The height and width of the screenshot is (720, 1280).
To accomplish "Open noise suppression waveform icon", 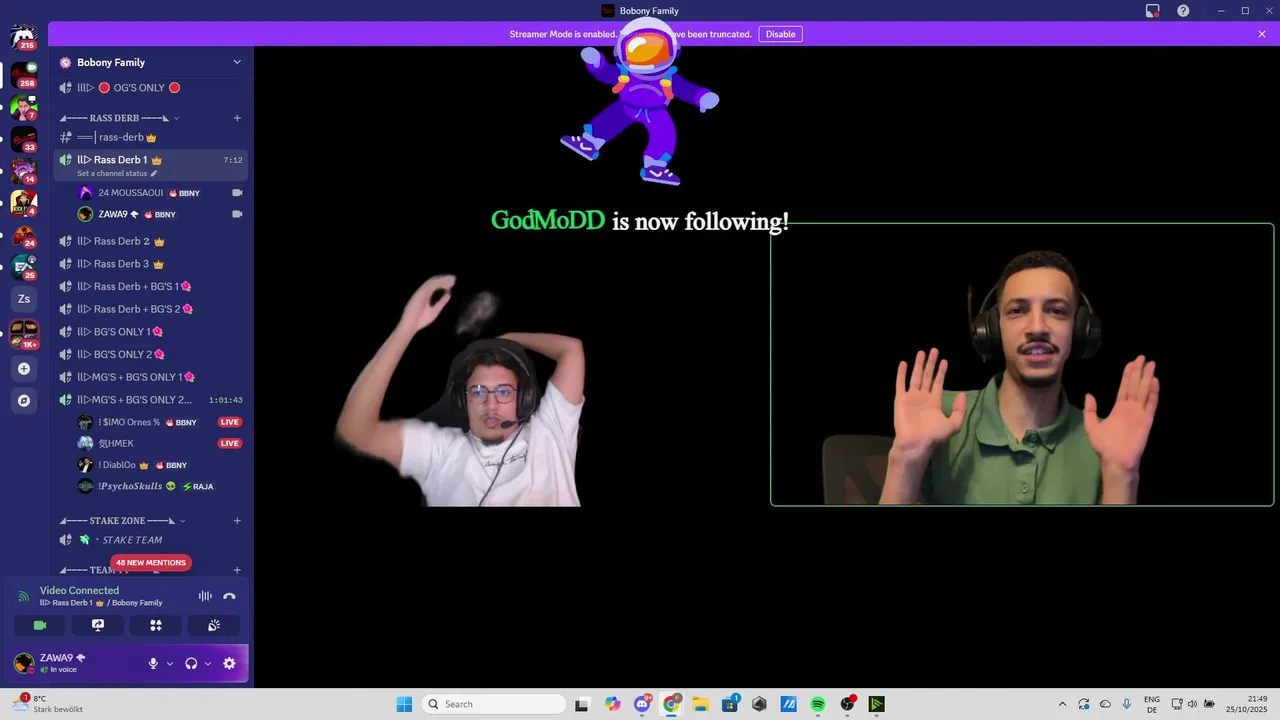I will click(x=205, y=596).
